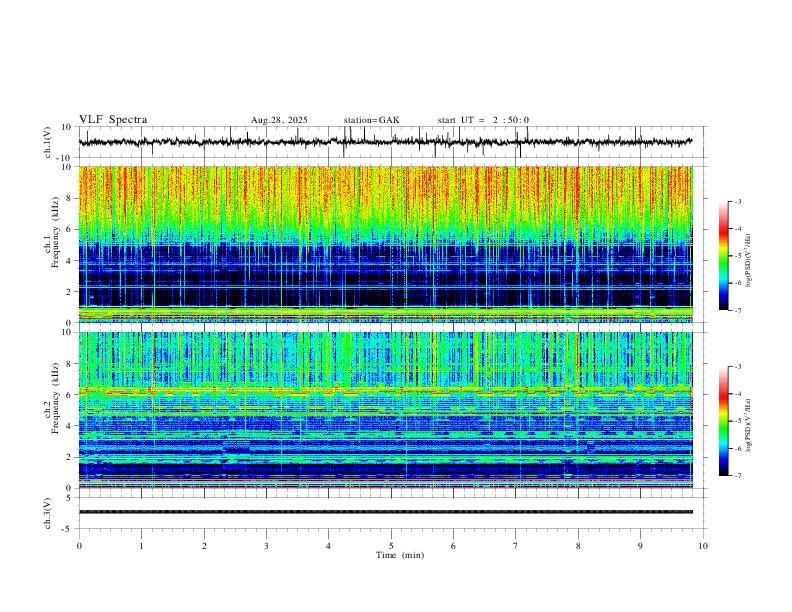792x612 pixels.
Task: Click the ch.3 axis "-5" tick label
Action: (x=68, y=529)
